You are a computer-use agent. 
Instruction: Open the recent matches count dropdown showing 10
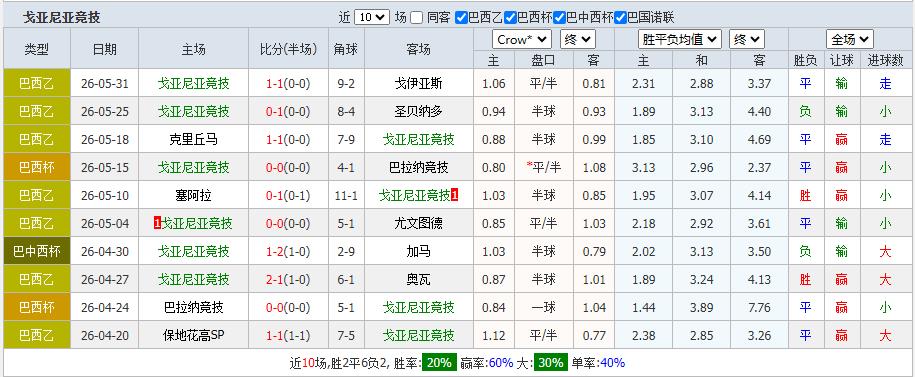pos(372,17)
